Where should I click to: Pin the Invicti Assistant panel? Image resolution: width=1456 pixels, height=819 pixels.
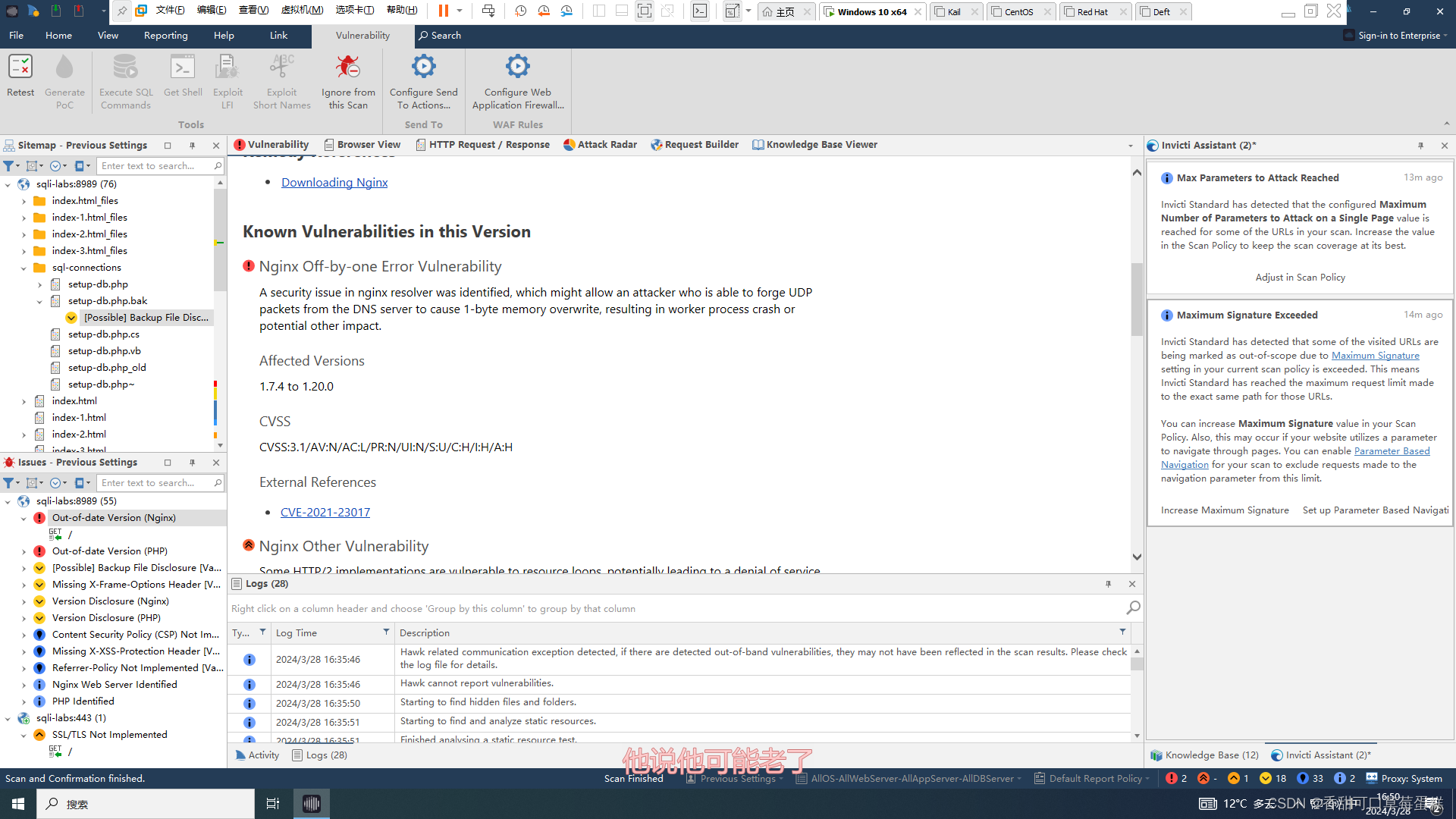[1420, 146]
